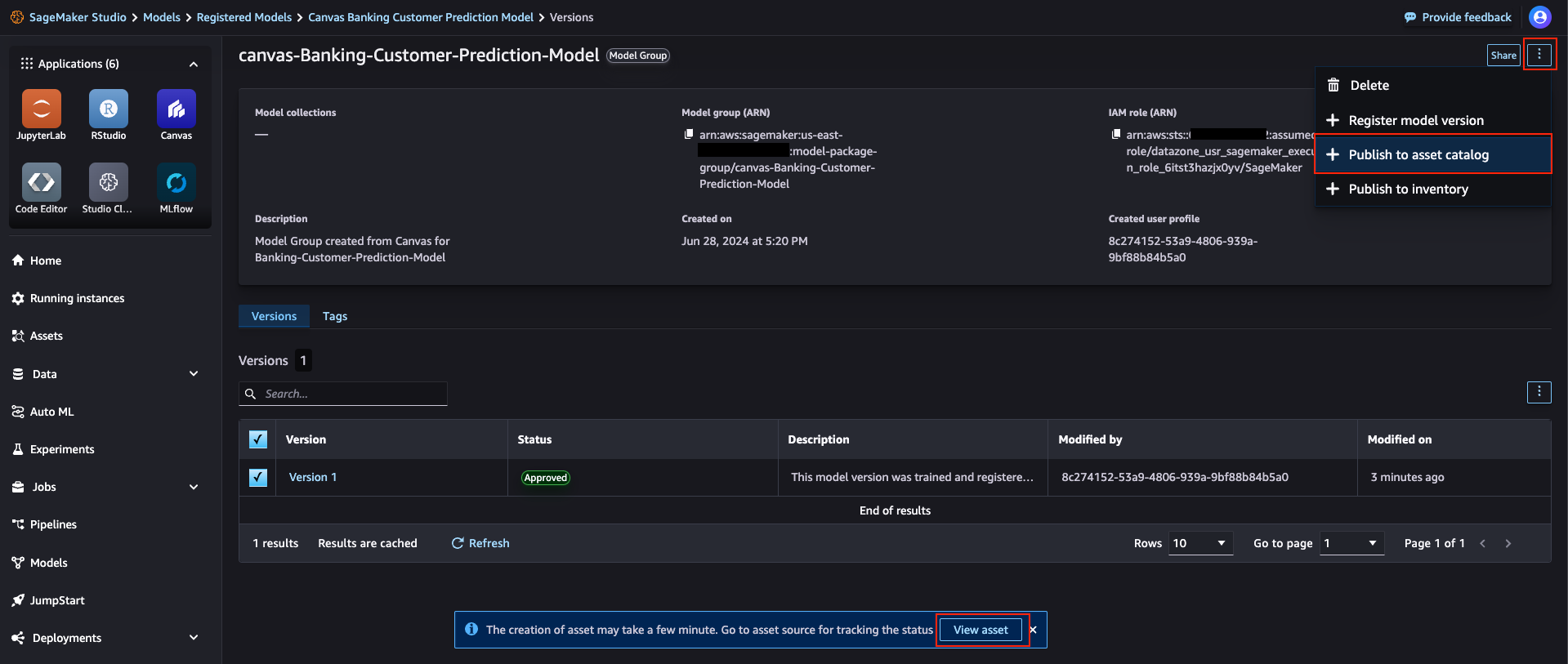
Task: Uncheck the Version 1 row checkbox
Action: point(258,477)
